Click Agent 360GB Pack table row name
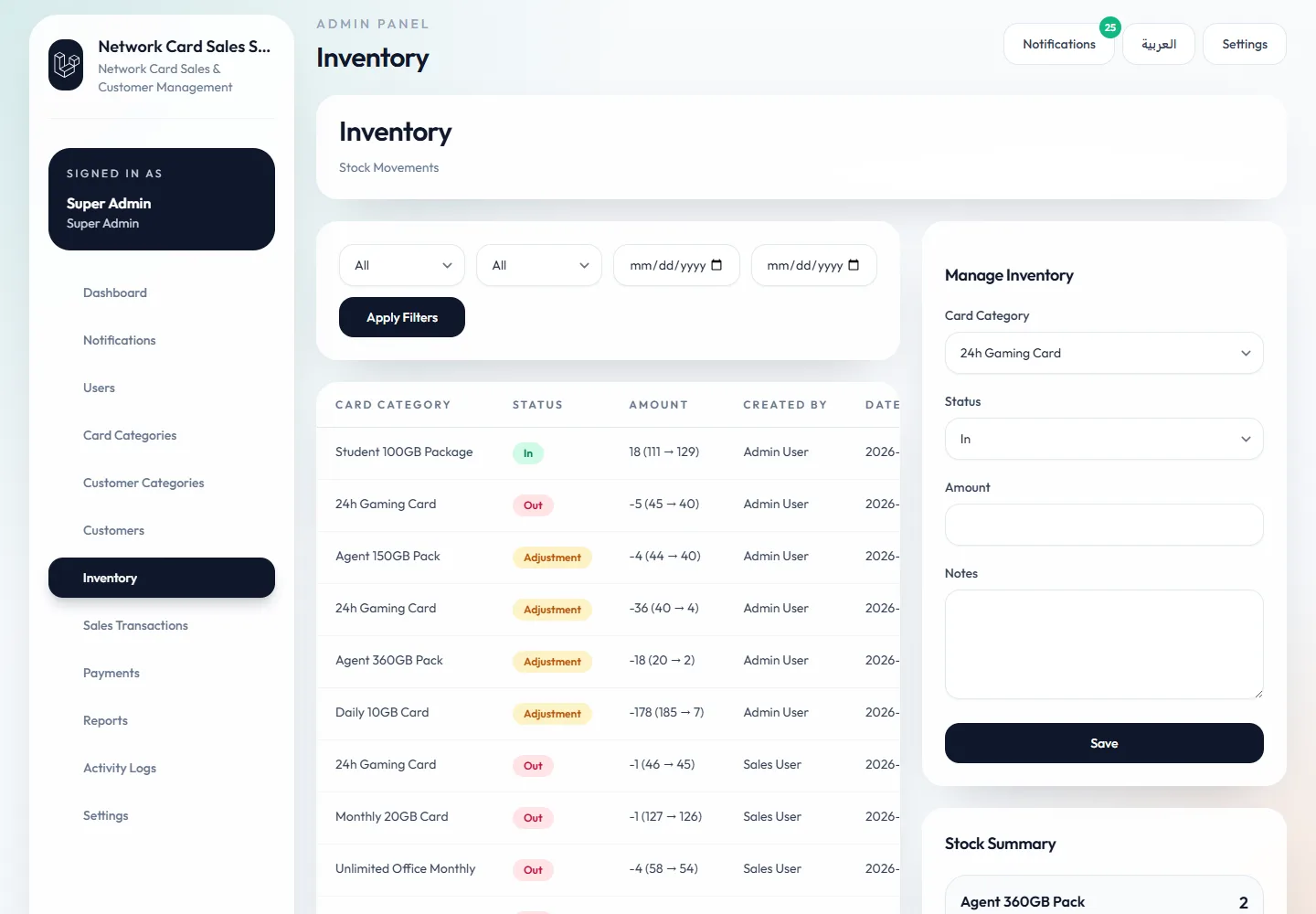 coord(389,660)
